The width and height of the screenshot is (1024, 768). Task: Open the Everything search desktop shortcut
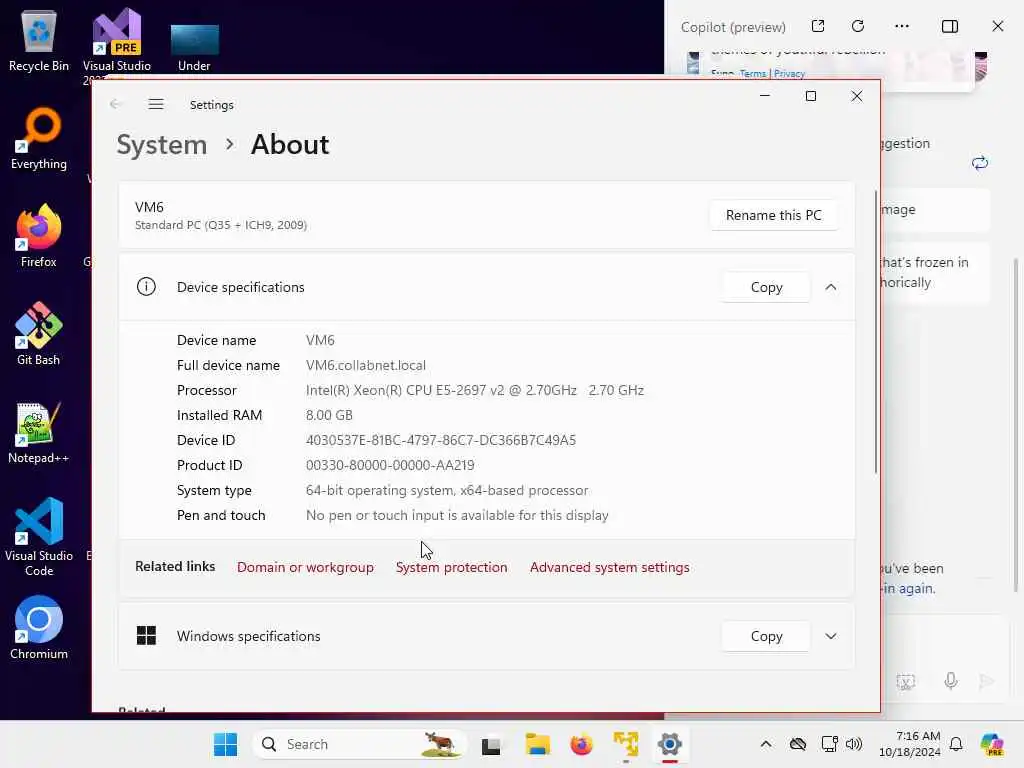[x=39, y=139]
